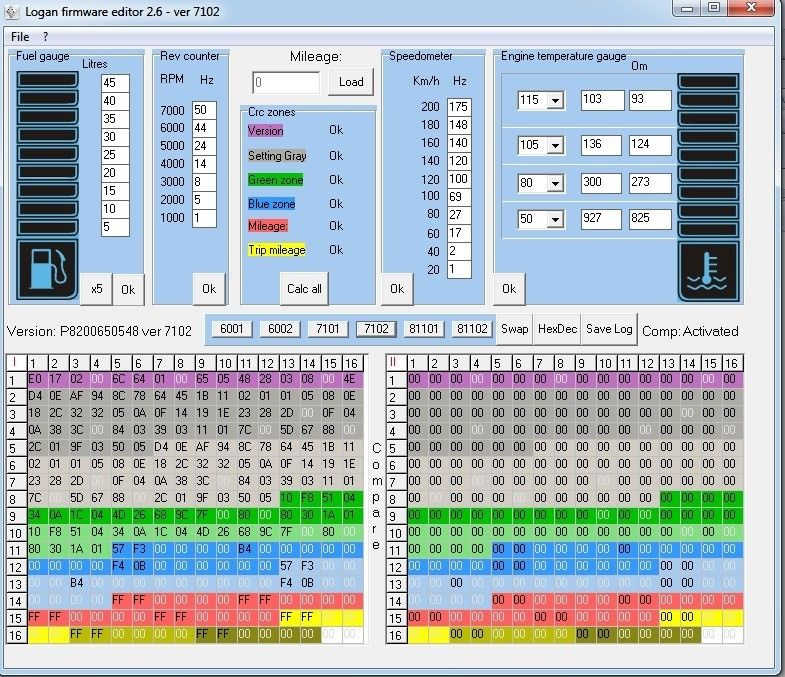Open the 115 temperature dropdown
785x677 pixels.
pyautogui.click(x=555, y=100)
